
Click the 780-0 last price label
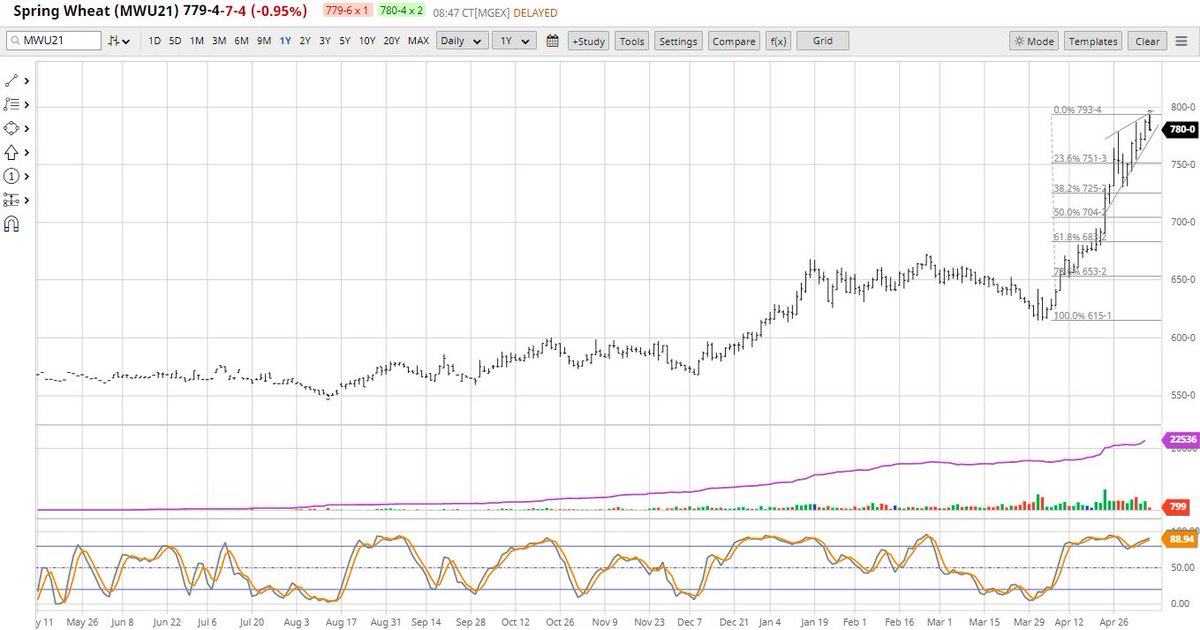pyautogui.click(x=1181, y=129)
